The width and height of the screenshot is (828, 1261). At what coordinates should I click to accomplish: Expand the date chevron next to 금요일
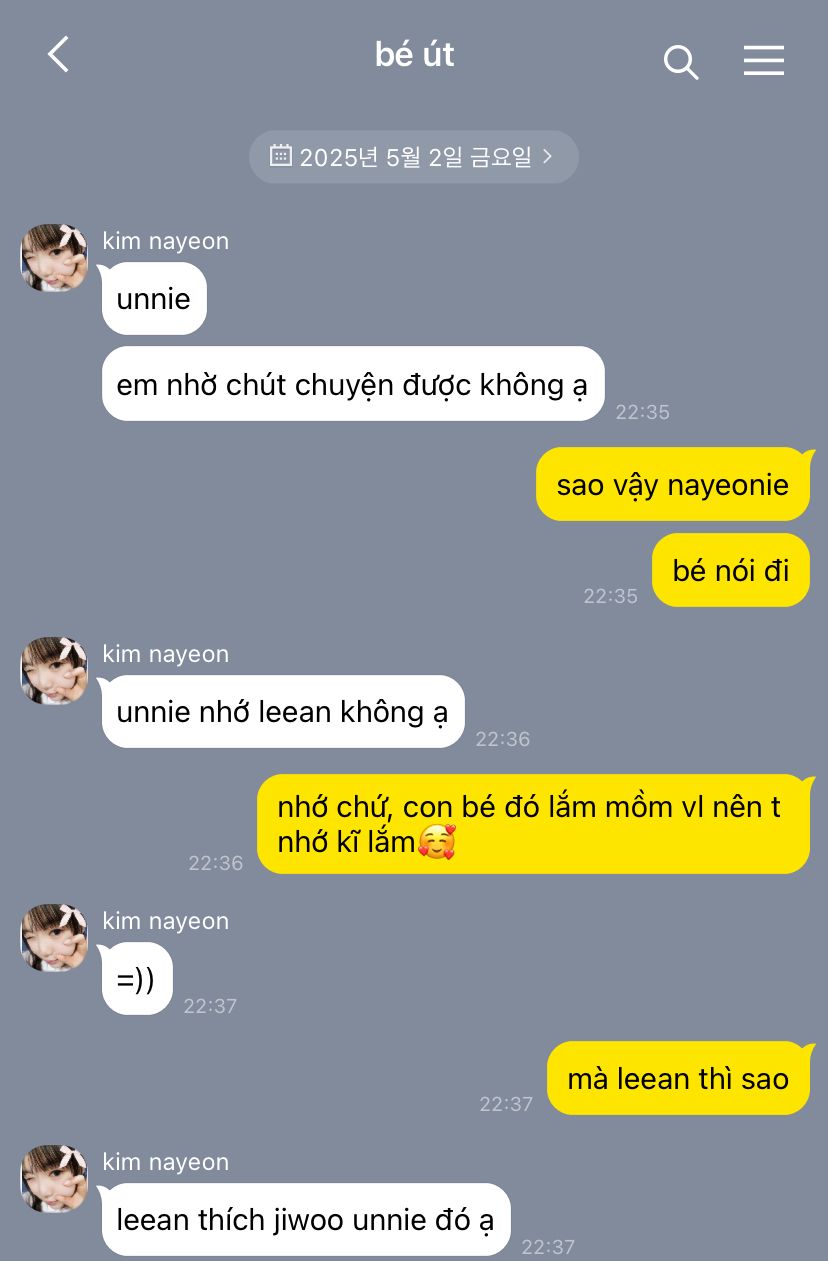(547, 156)
